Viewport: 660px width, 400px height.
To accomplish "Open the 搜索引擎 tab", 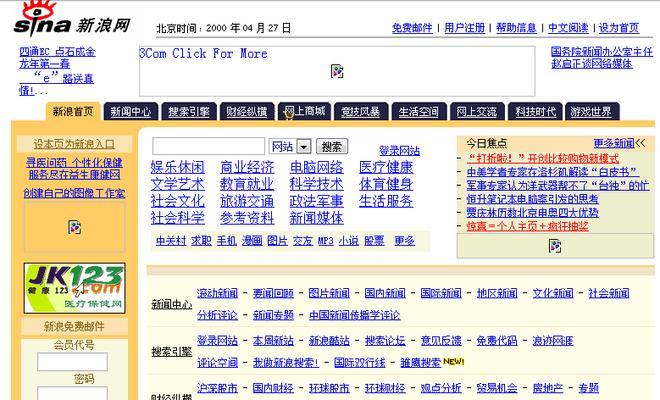I will [x=189, y=112].
